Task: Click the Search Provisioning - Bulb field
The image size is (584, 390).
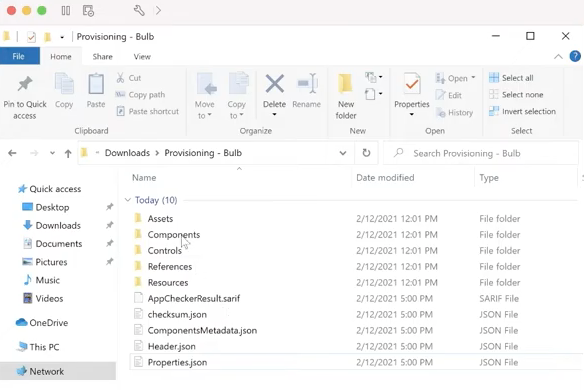Action: [x=481, y=153]
